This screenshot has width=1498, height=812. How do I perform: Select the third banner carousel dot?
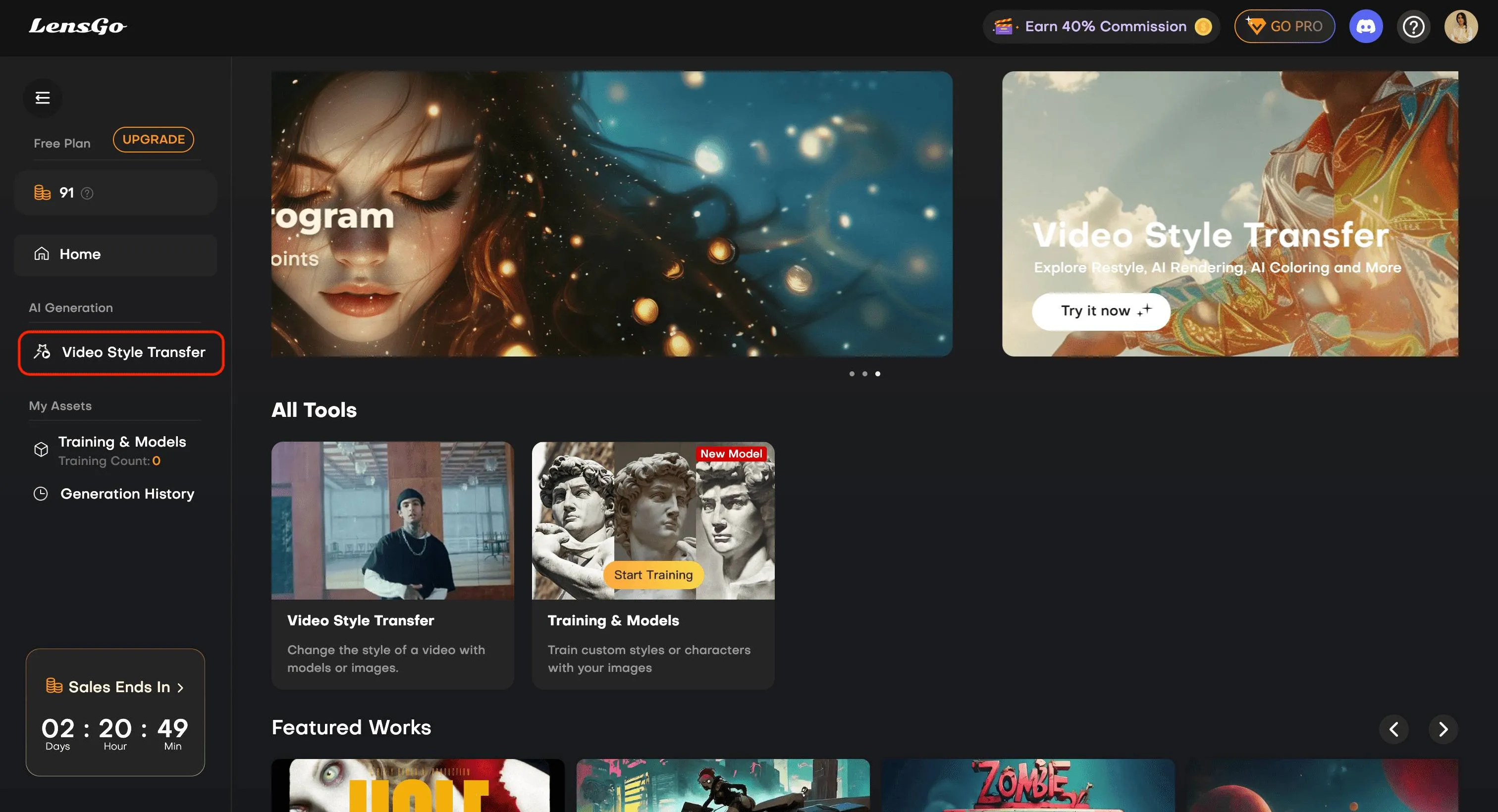pyautogui.click(x=877, y=374)
